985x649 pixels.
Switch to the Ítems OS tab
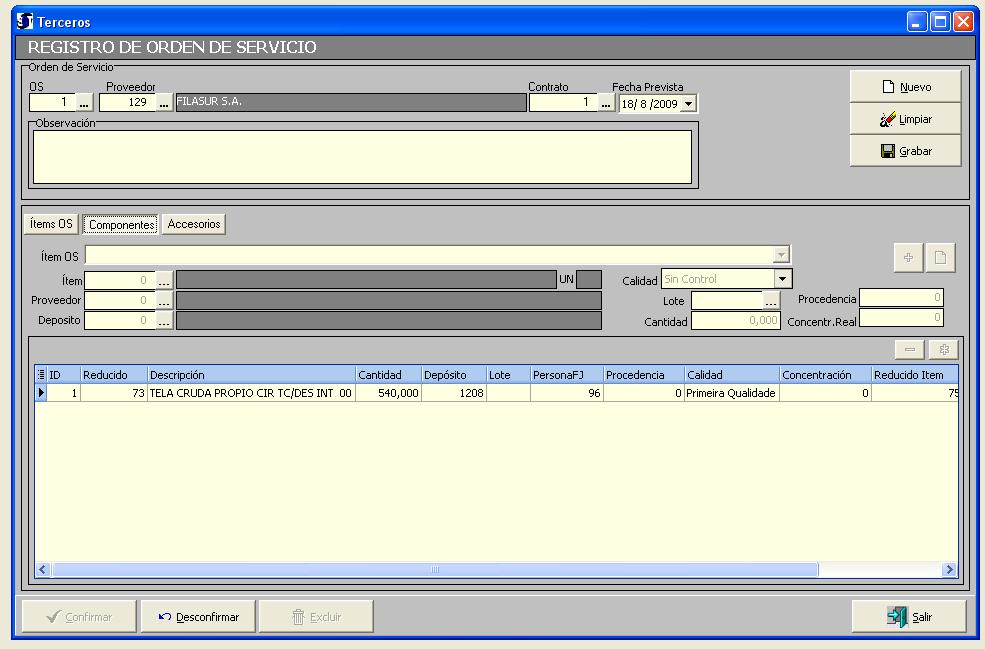pos(51,225)
